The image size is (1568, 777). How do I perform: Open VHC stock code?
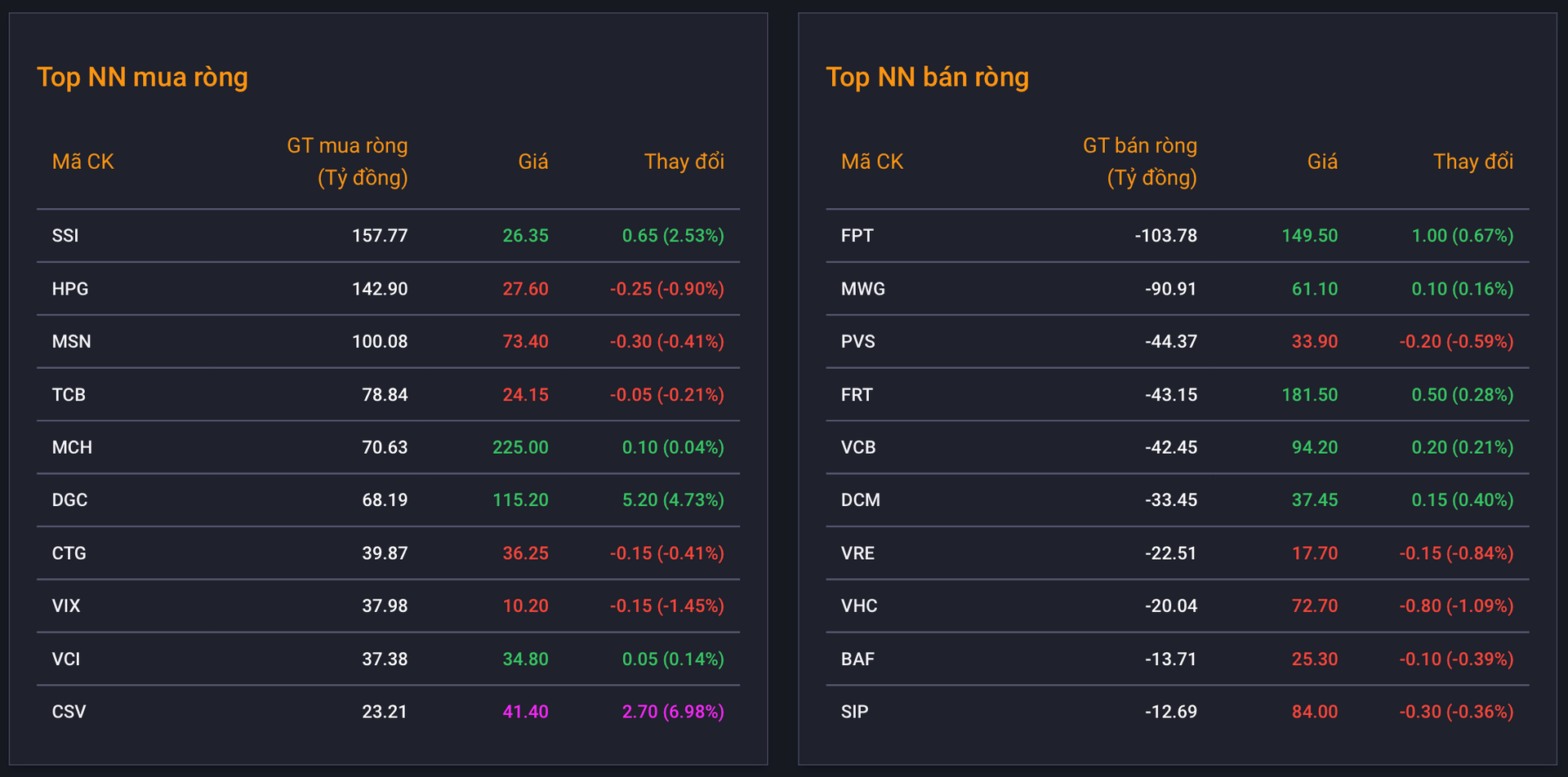[859, 606]
